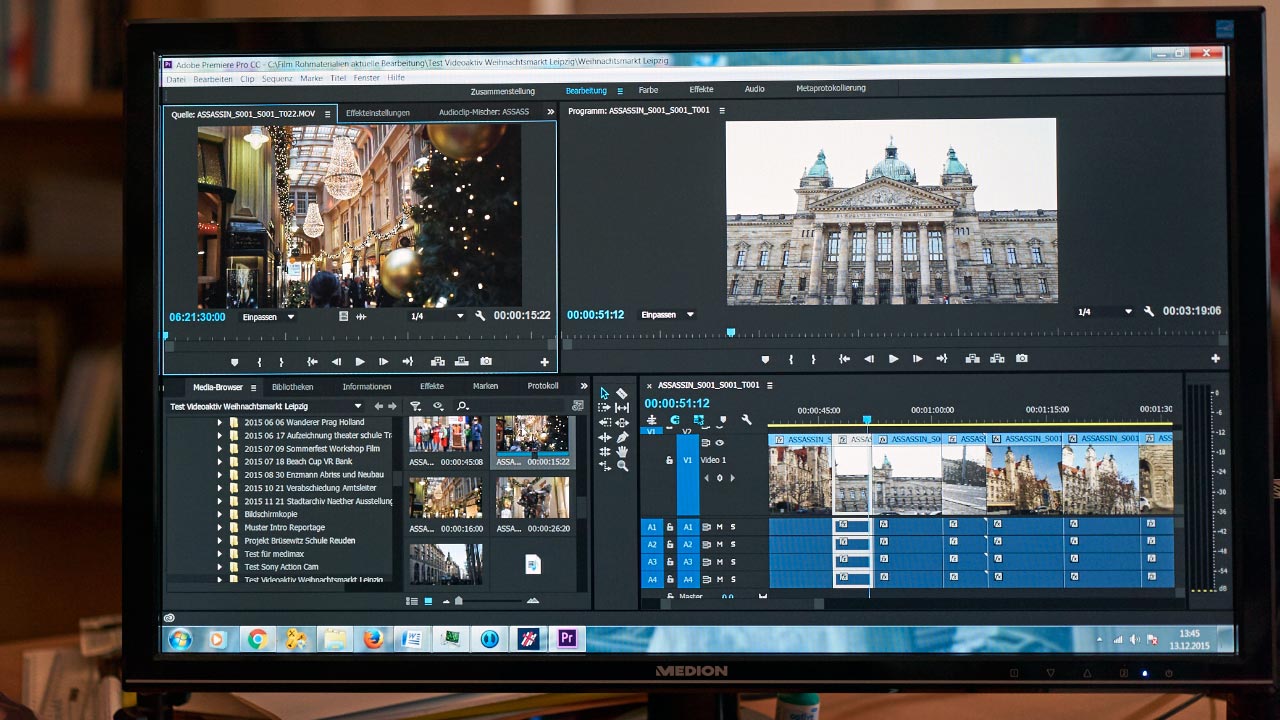Mute audio track A1
Viewport: 1280px width, 720px height.
click(719, 527)
